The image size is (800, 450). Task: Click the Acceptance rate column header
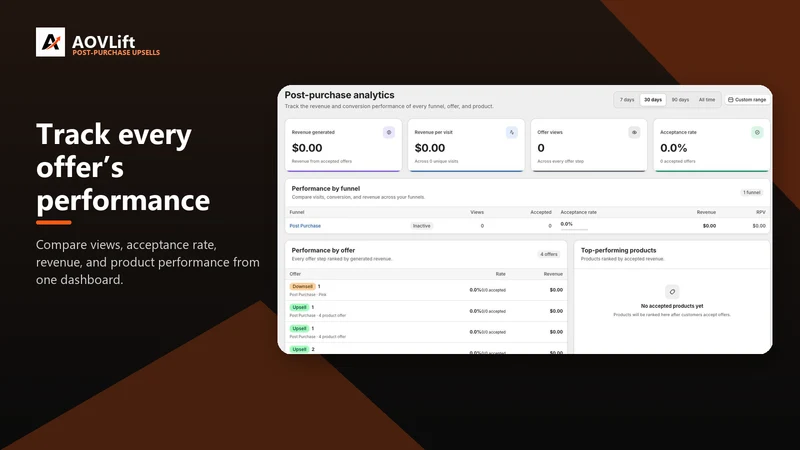click(578, 212)
